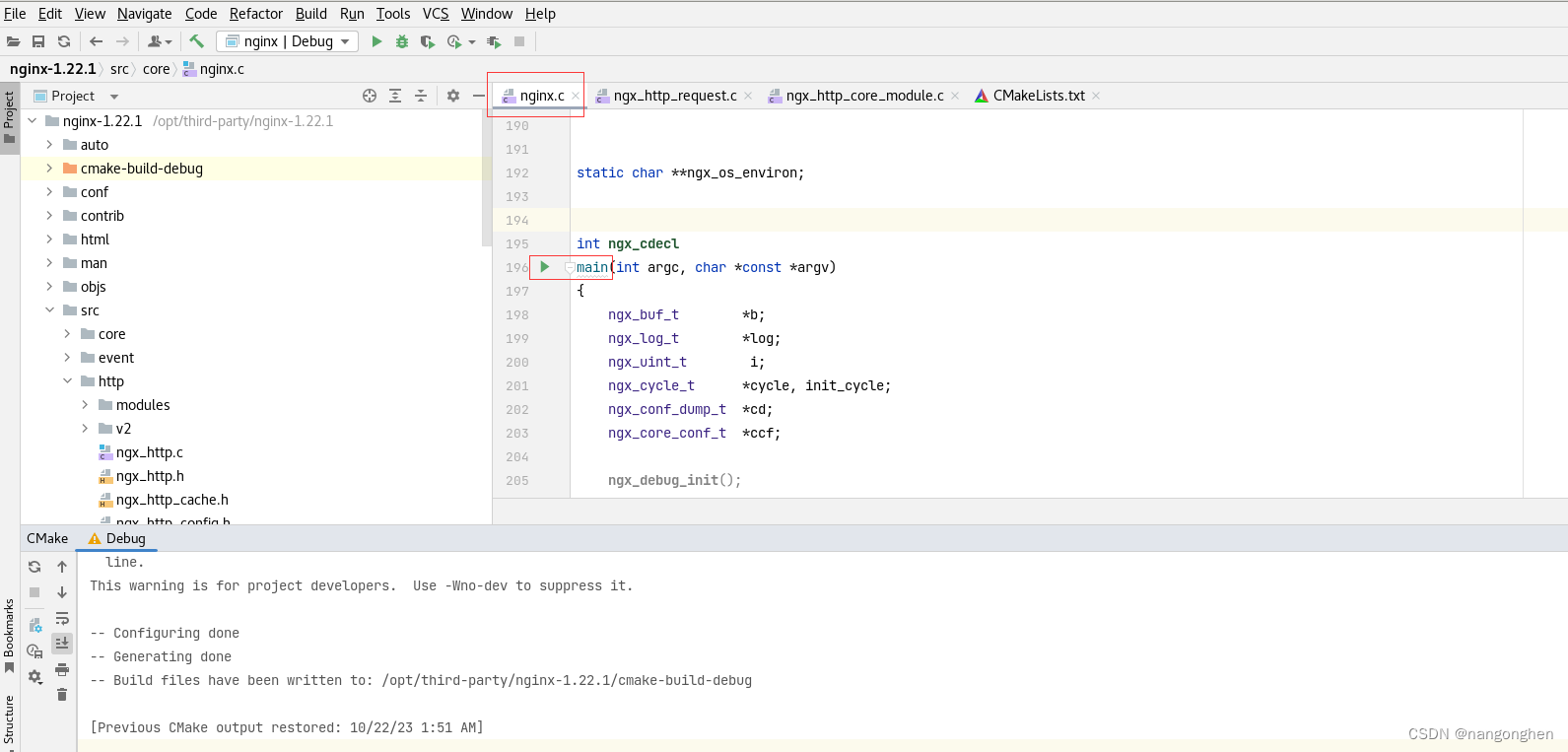
Task: Navigate back with the left arrow
Action: point(96,41)
